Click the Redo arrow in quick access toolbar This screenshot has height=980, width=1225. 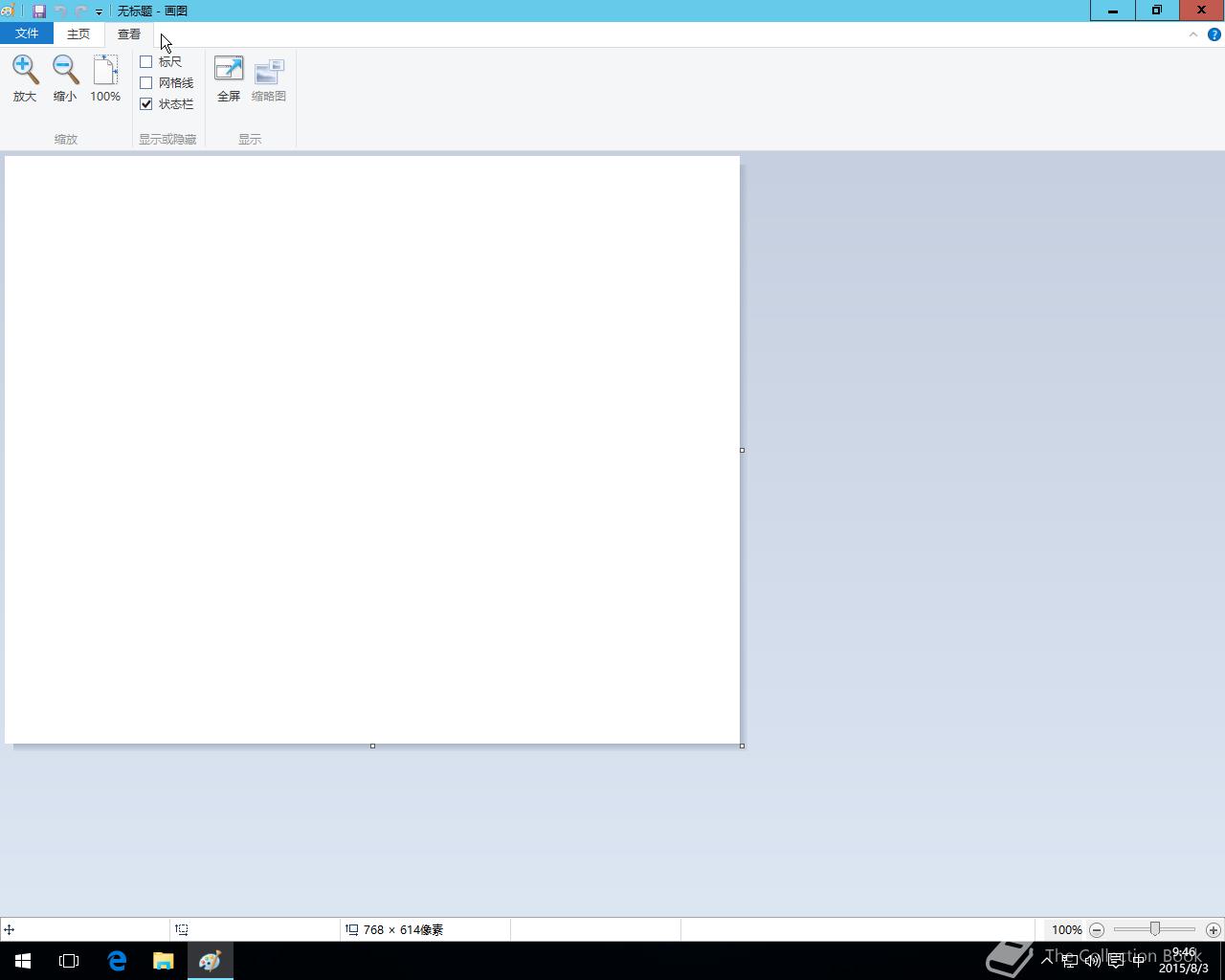click(x=81, y=11)
